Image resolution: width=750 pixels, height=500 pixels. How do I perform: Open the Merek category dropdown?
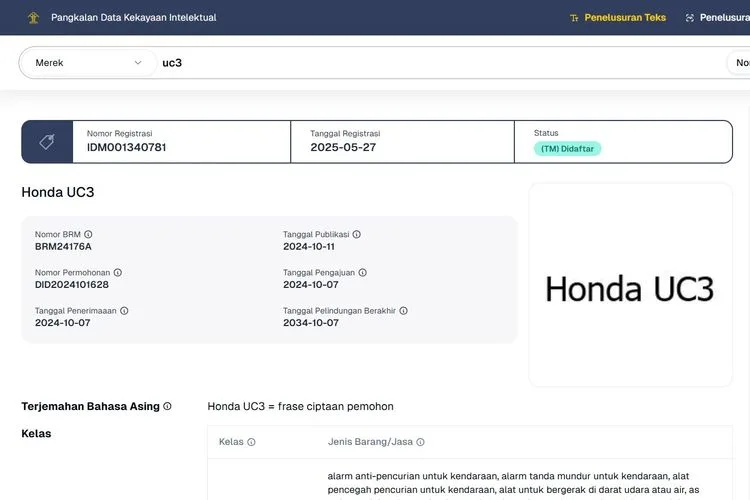(88, 63)
